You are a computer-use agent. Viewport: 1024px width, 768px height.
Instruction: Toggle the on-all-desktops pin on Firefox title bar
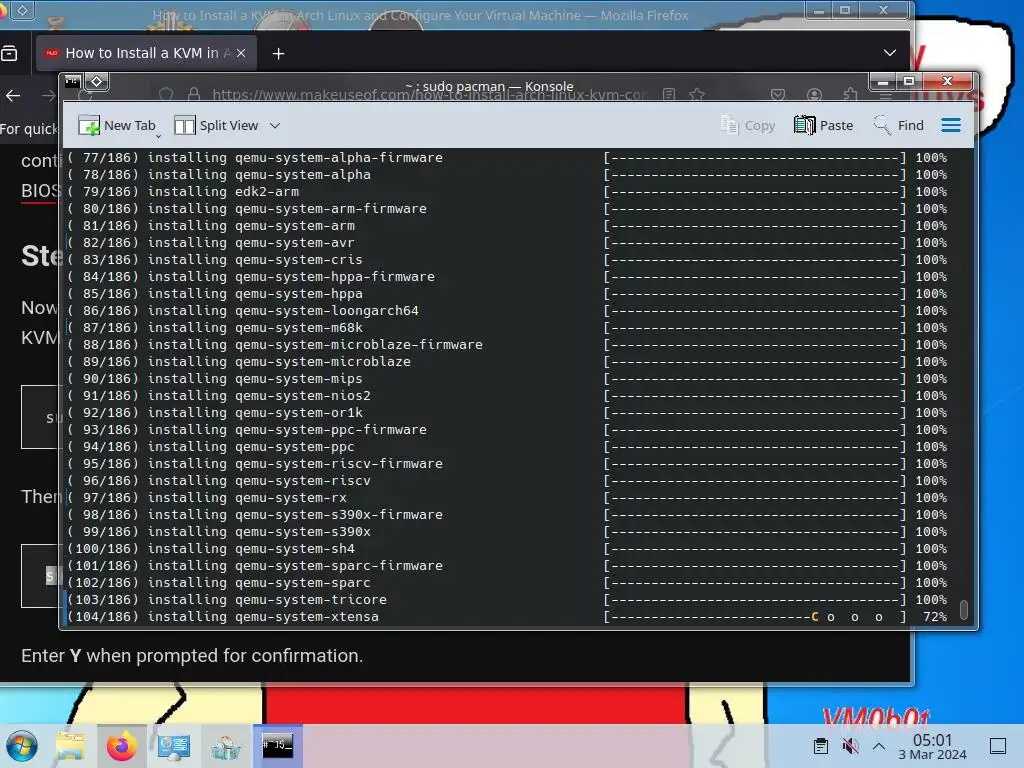click(22, 10)
